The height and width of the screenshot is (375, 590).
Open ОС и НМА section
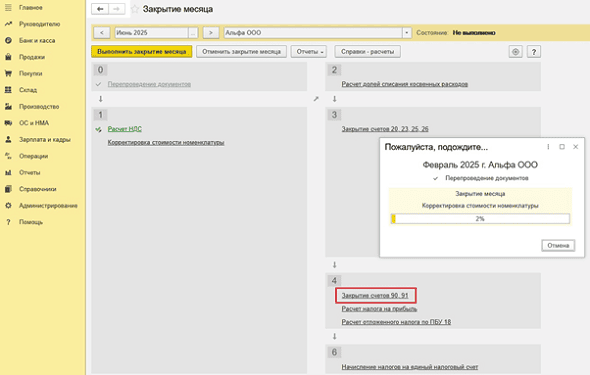tap(34, 123)
